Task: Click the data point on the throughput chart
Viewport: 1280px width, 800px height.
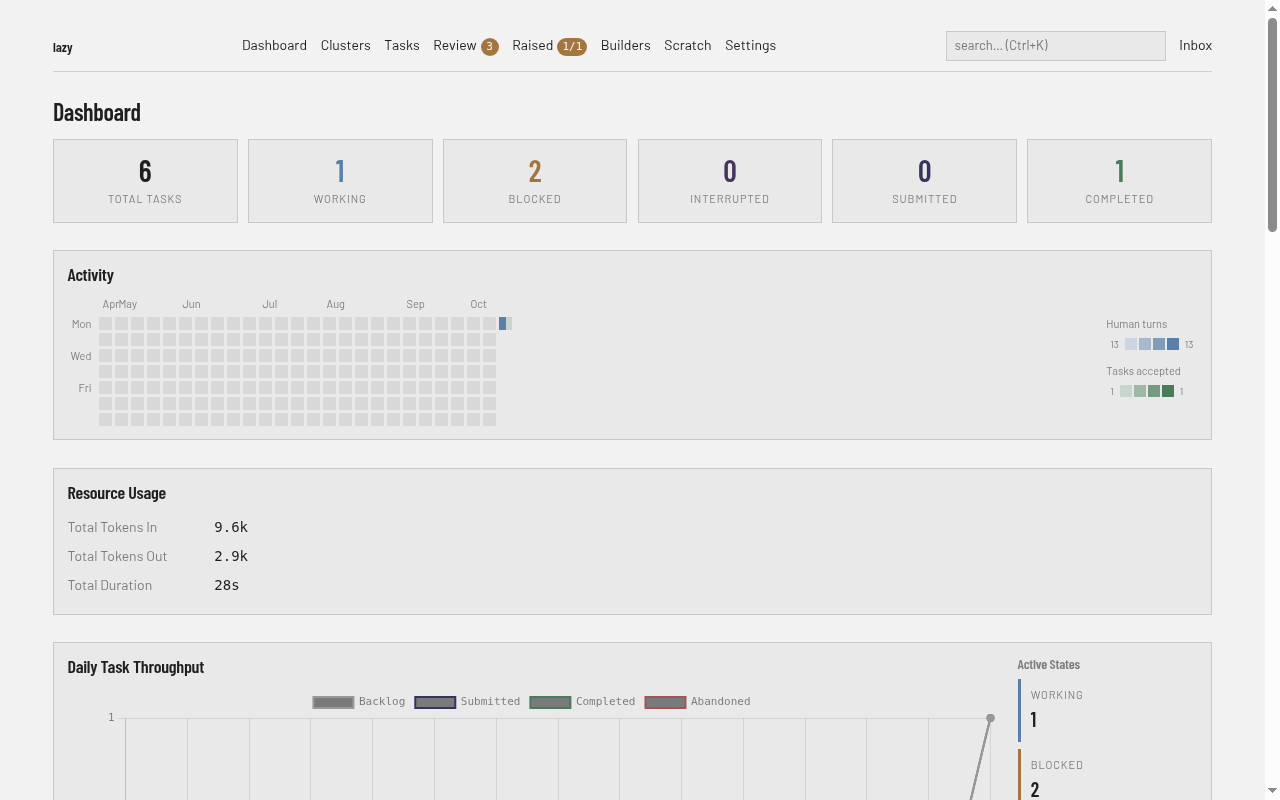Action: (x=990, y=718)
